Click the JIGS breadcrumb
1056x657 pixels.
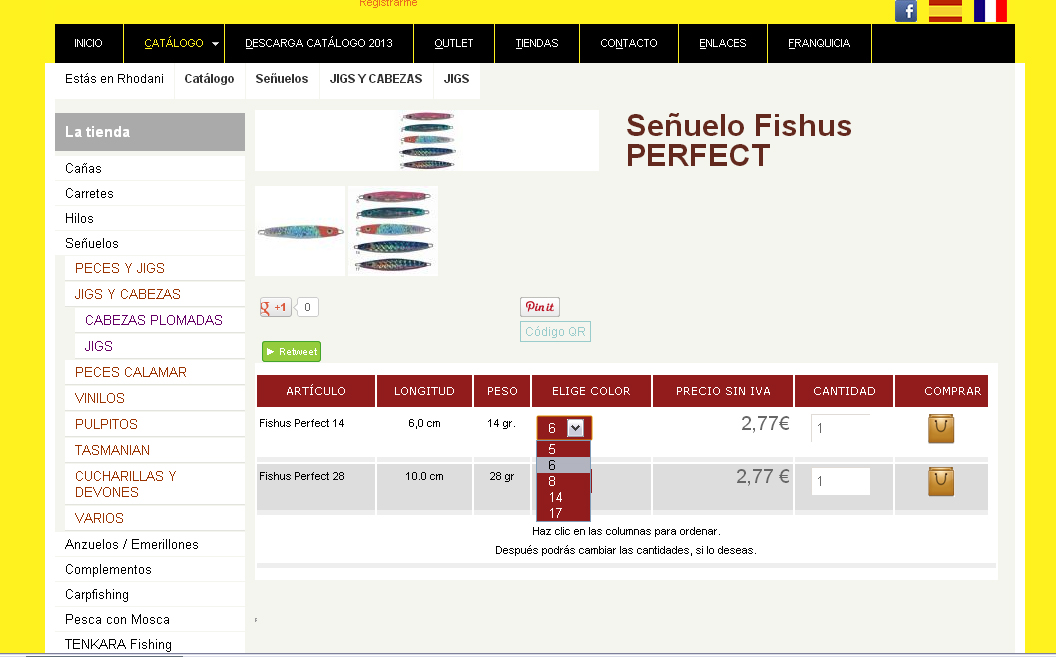[x=456, y=79]
